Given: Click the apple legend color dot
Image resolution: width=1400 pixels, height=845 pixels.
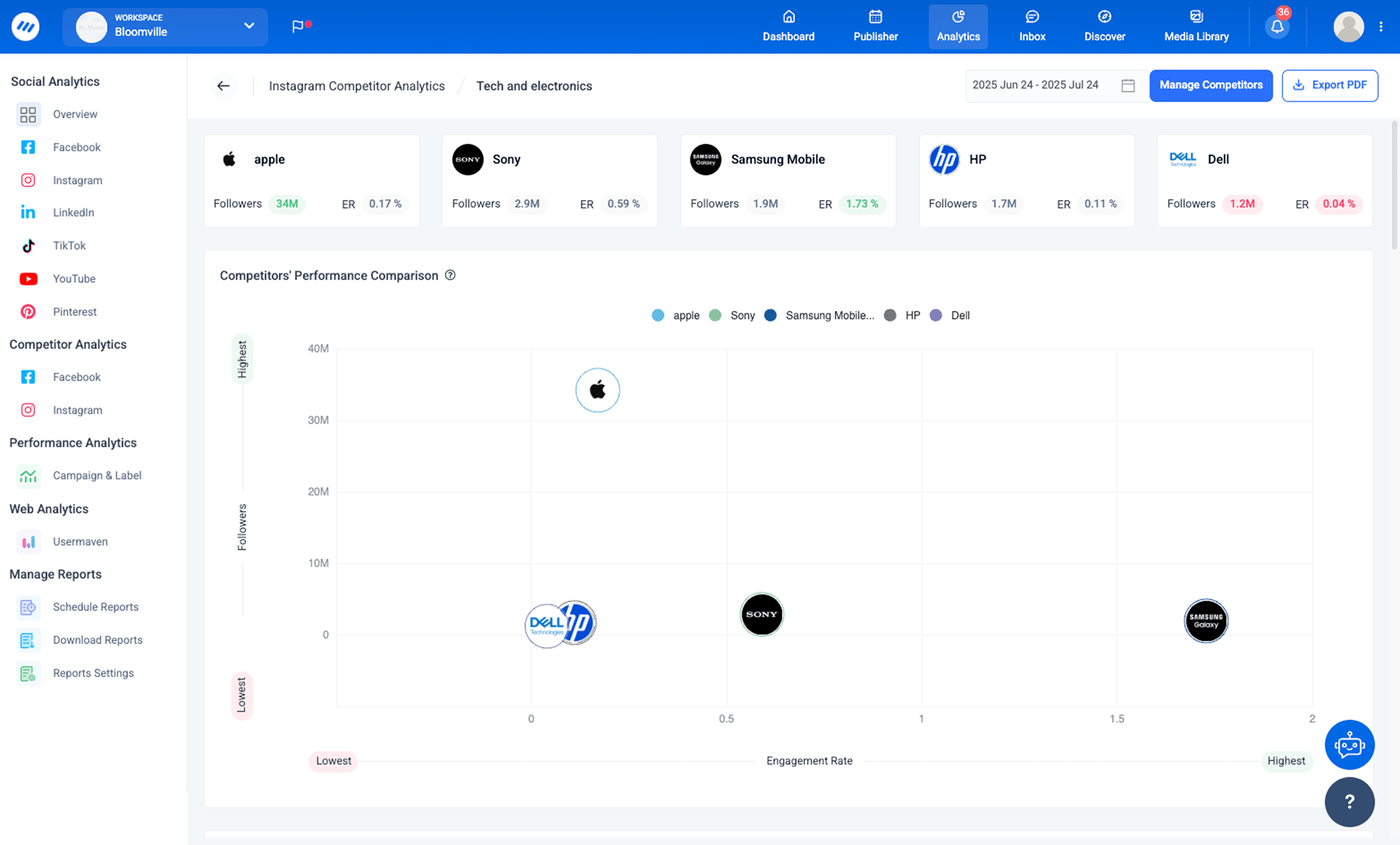Looking at the screenshot, I should 658,315.
